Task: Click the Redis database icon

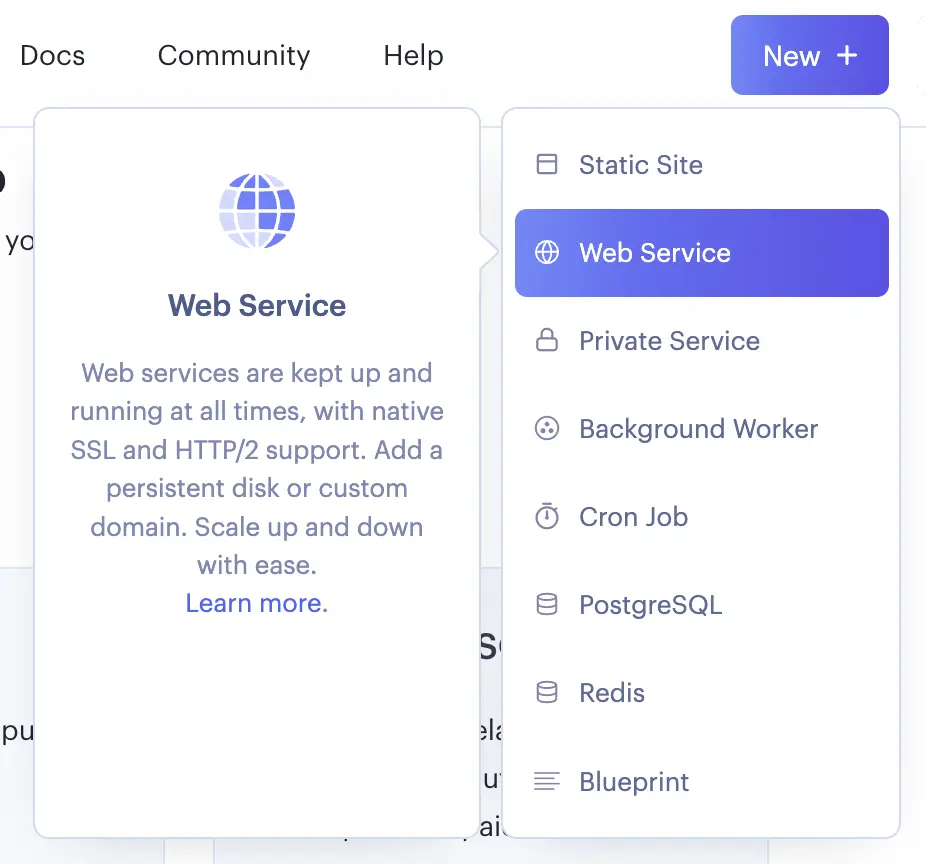Action: [547, 693]
